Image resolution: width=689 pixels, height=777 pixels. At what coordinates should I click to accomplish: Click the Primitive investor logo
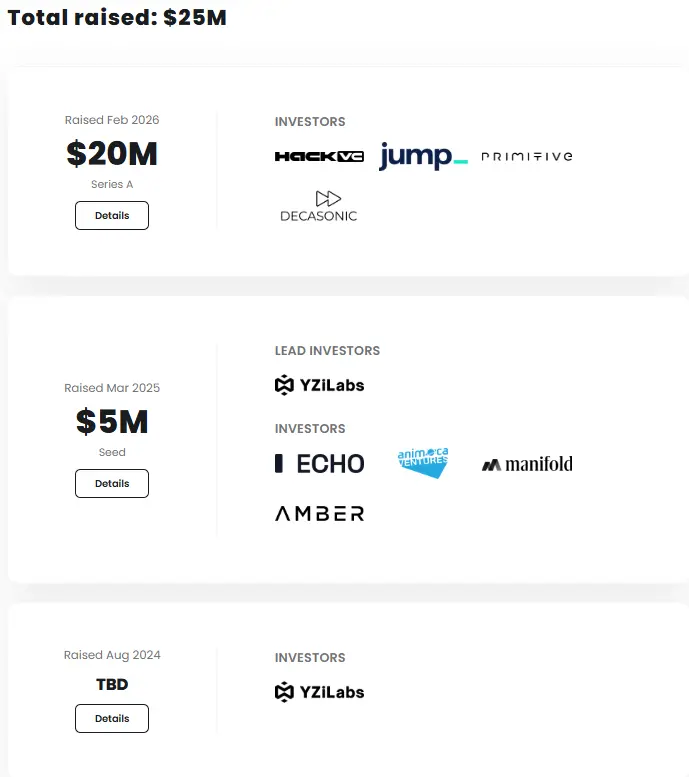[527, 156]
